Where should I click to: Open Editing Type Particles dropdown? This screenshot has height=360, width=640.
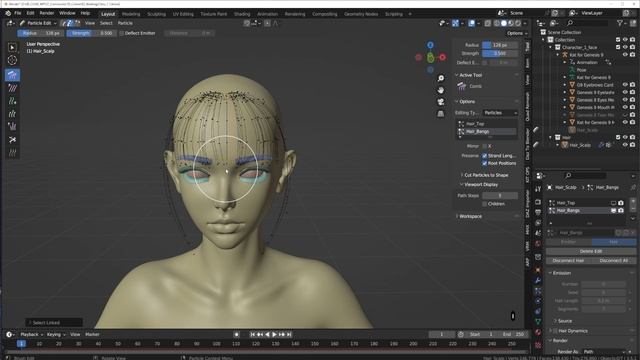pyautogui.click(x=500, y=113)
